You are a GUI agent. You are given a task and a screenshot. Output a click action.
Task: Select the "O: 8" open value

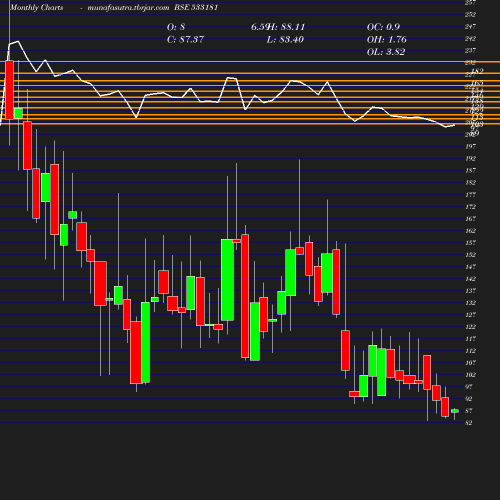point(176,27)
